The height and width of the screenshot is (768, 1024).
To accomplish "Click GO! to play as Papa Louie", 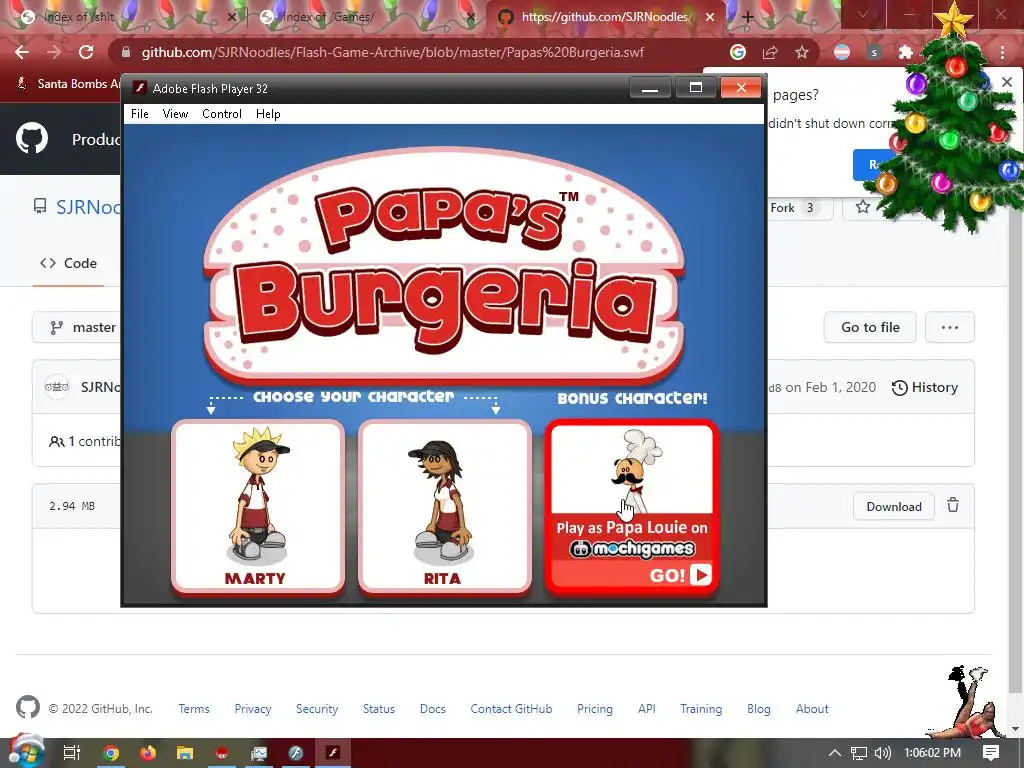I will [680, 575].
